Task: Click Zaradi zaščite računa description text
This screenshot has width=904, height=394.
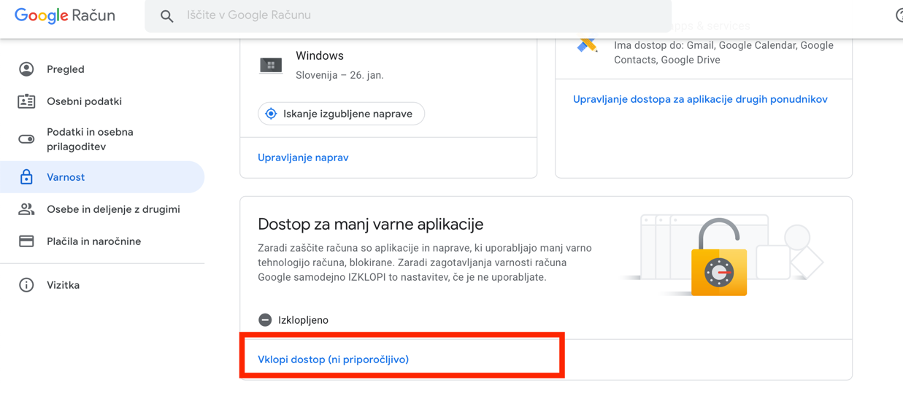Action: 425,262
